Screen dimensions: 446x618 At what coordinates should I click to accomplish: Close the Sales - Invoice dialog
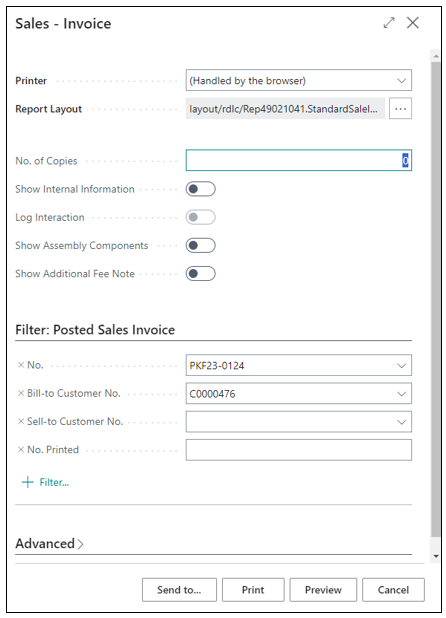[413, 23]
